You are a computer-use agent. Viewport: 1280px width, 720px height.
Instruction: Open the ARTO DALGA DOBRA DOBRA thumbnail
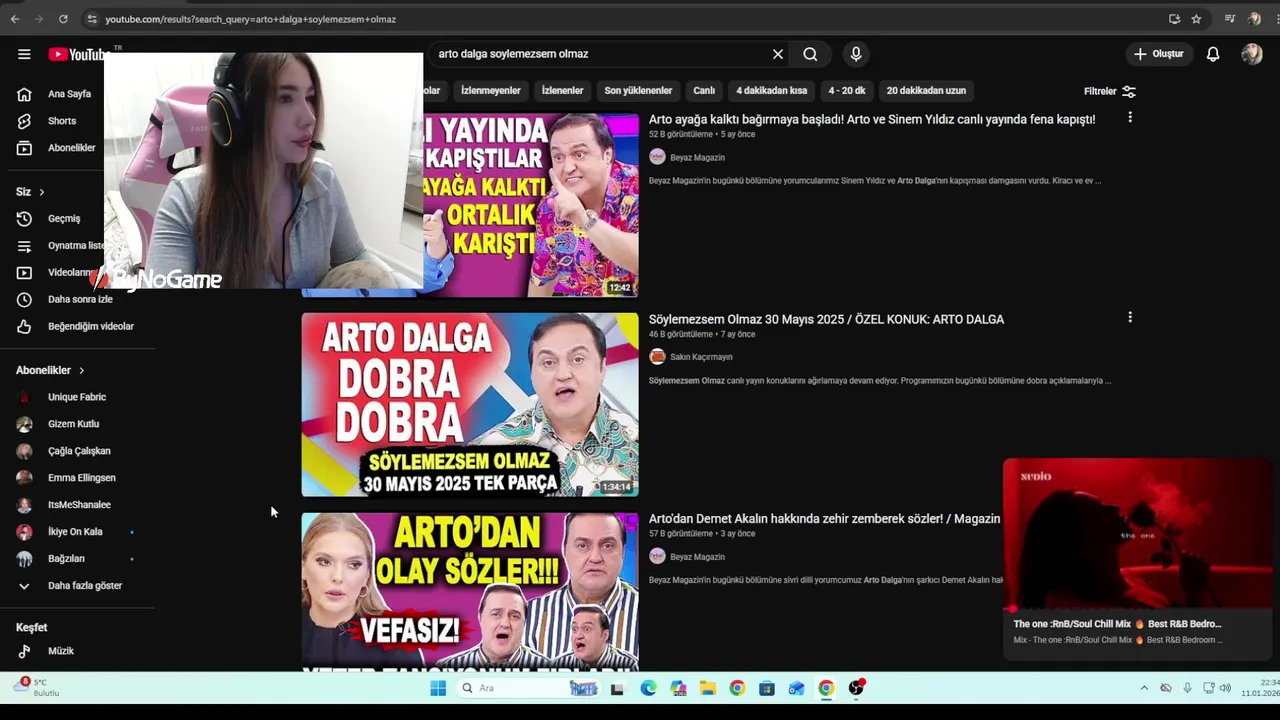coord(470,405)
